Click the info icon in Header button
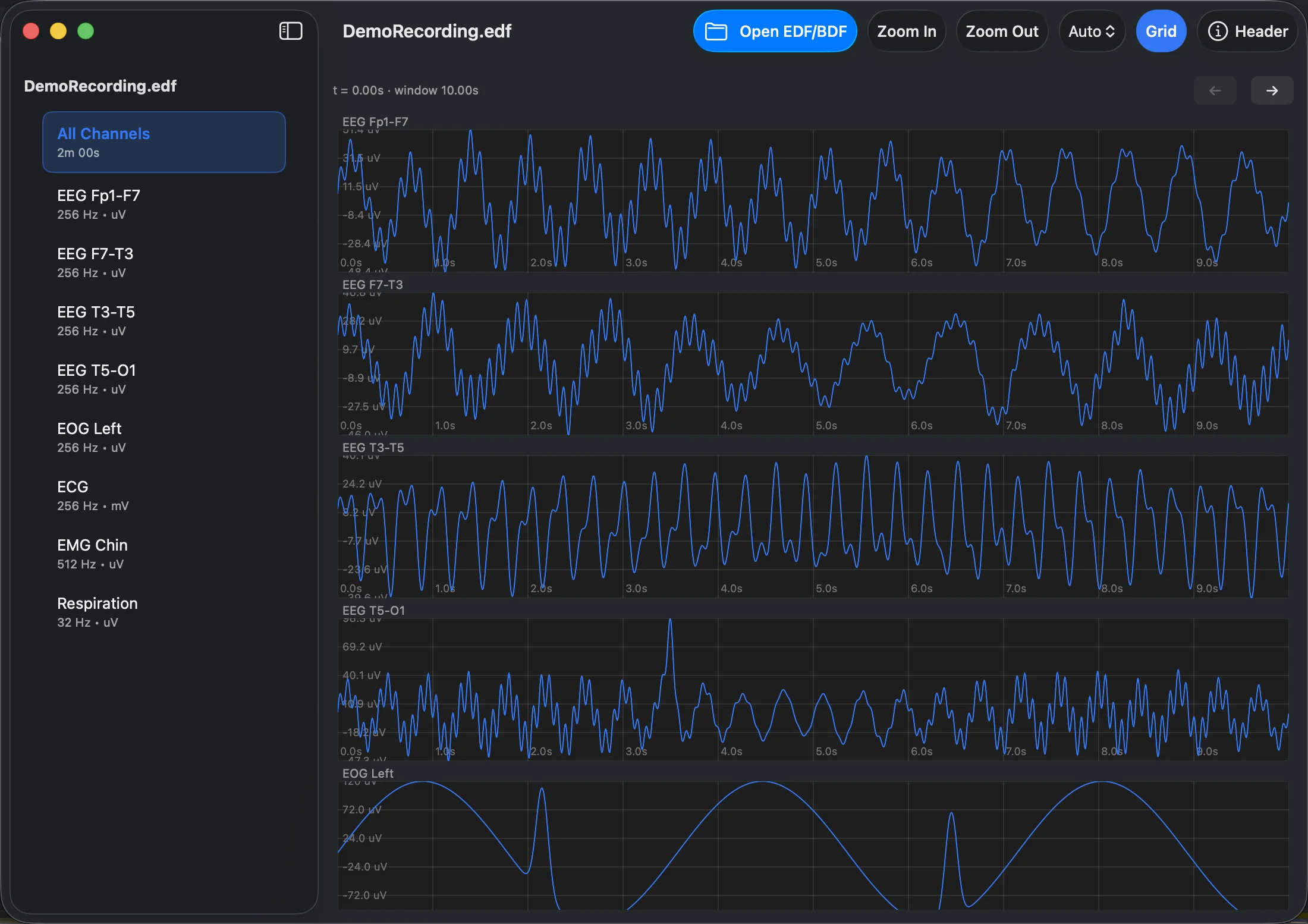Image resolution: width=1308 pixels, height=924 pixels. [1217, 31]
